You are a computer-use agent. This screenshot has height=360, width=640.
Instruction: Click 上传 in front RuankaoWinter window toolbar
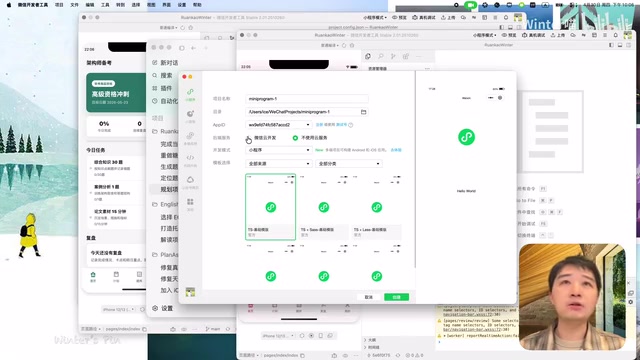(x=558, y=35)
